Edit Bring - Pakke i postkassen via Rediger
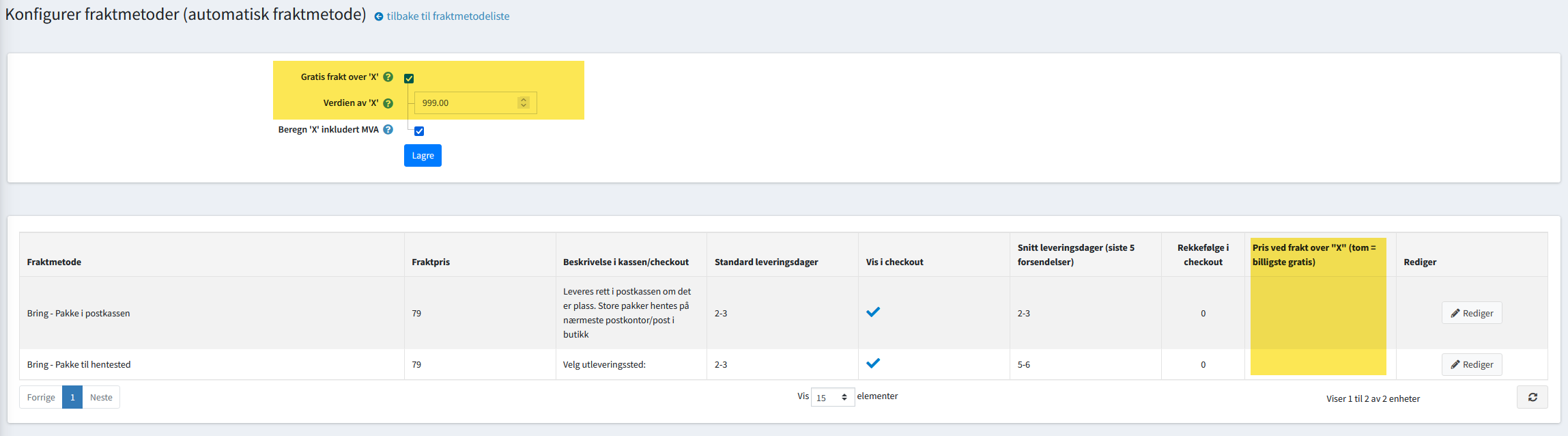Image resolution: width=1568 pixels, height=436 pixels. tap(1472, 313)
